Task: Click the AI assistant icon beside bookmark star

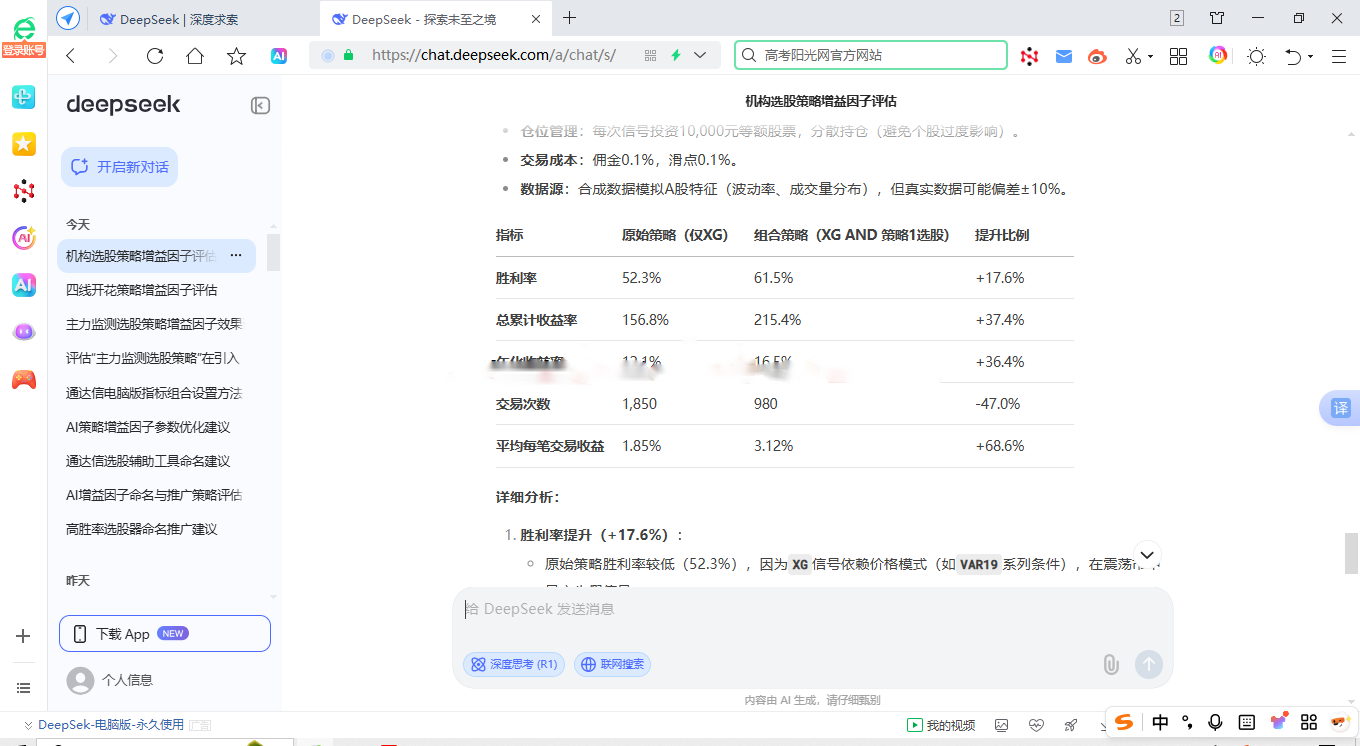Action: point(279,56)
